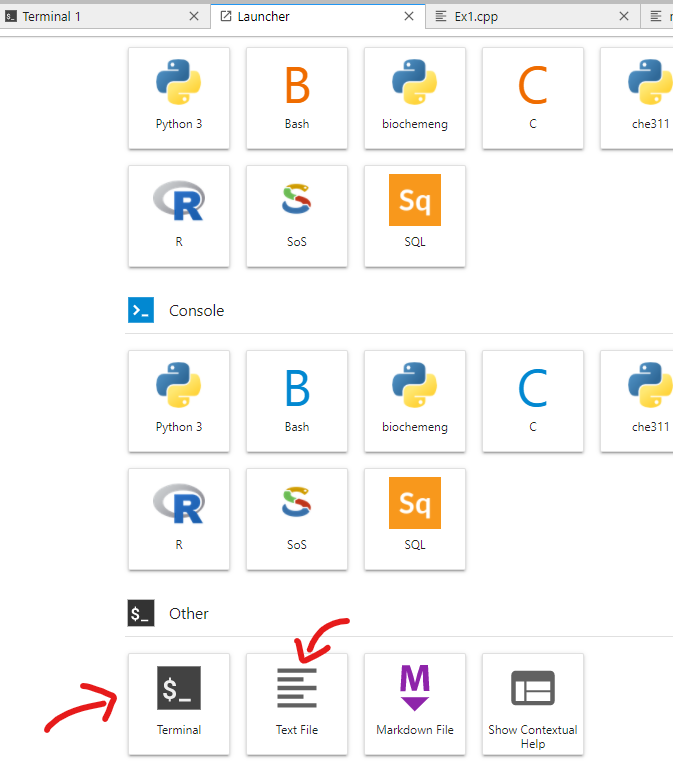The image size is (673, 768).
Task: Click the Console section header icon
Action: [x=141, y=310]
